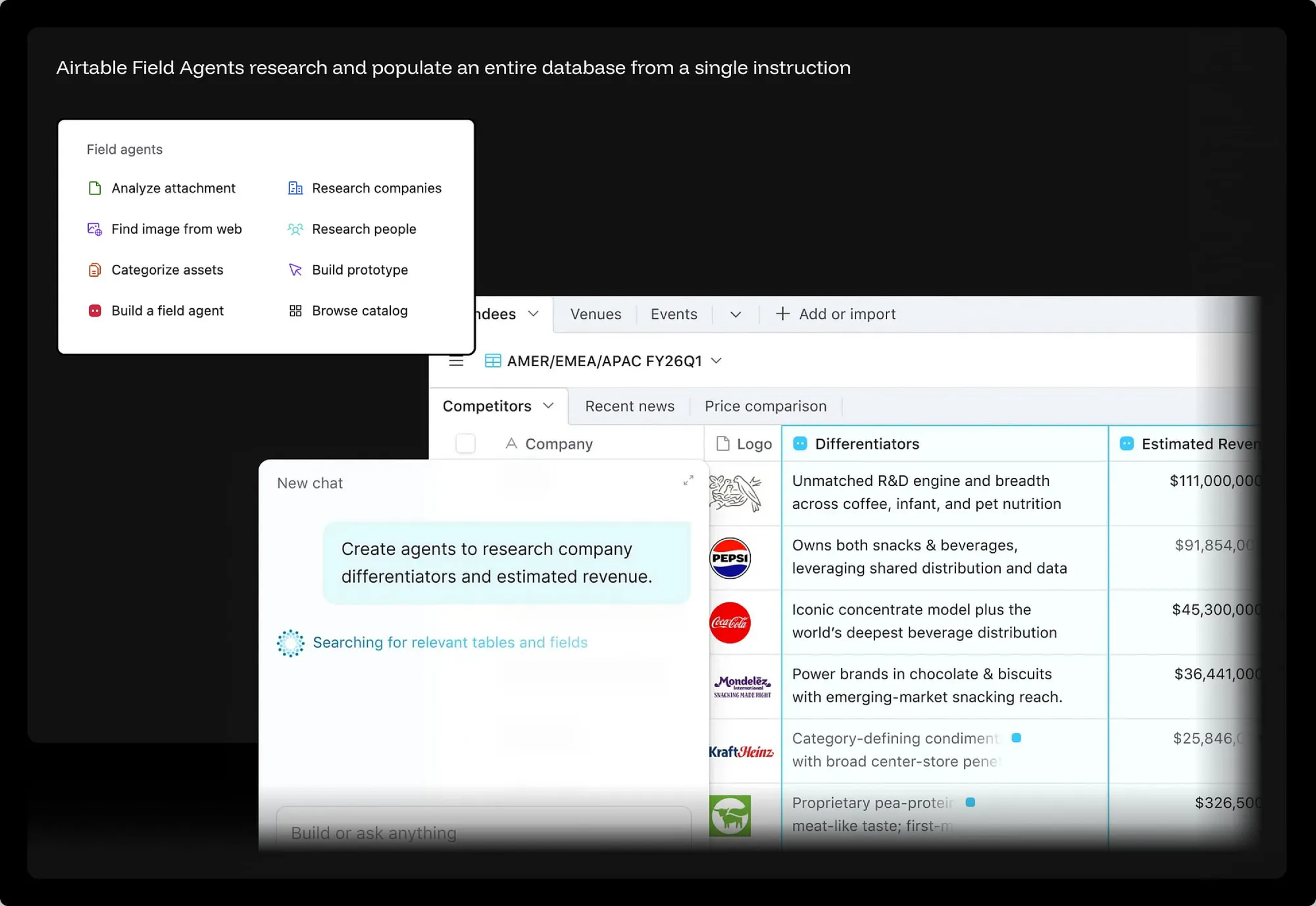
Task: Open the Price comparison tab
Action: [x=765, y=406]
